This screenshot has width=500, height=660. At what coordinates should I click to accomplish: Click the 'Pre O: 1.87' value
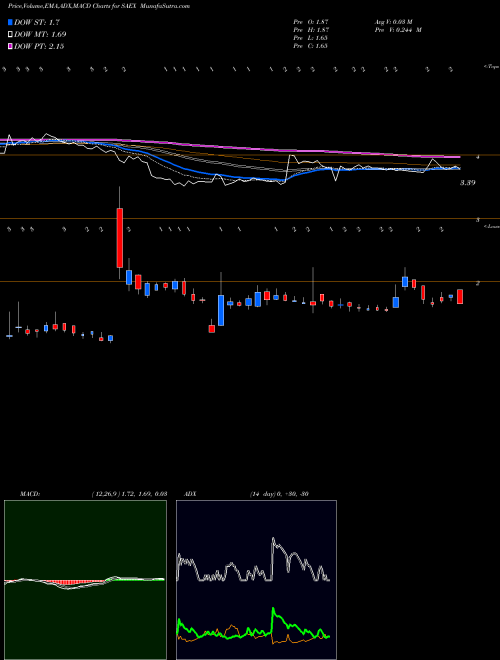(x=311, y=21)
